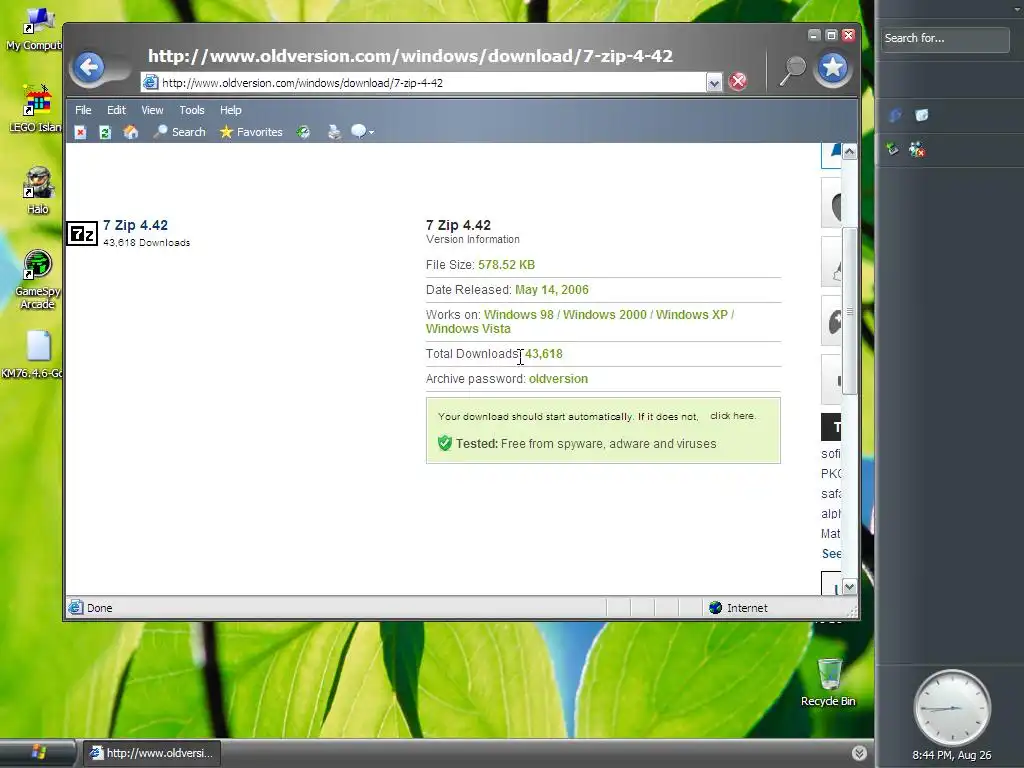
Task: Open the Help menu
Action: 231,110
